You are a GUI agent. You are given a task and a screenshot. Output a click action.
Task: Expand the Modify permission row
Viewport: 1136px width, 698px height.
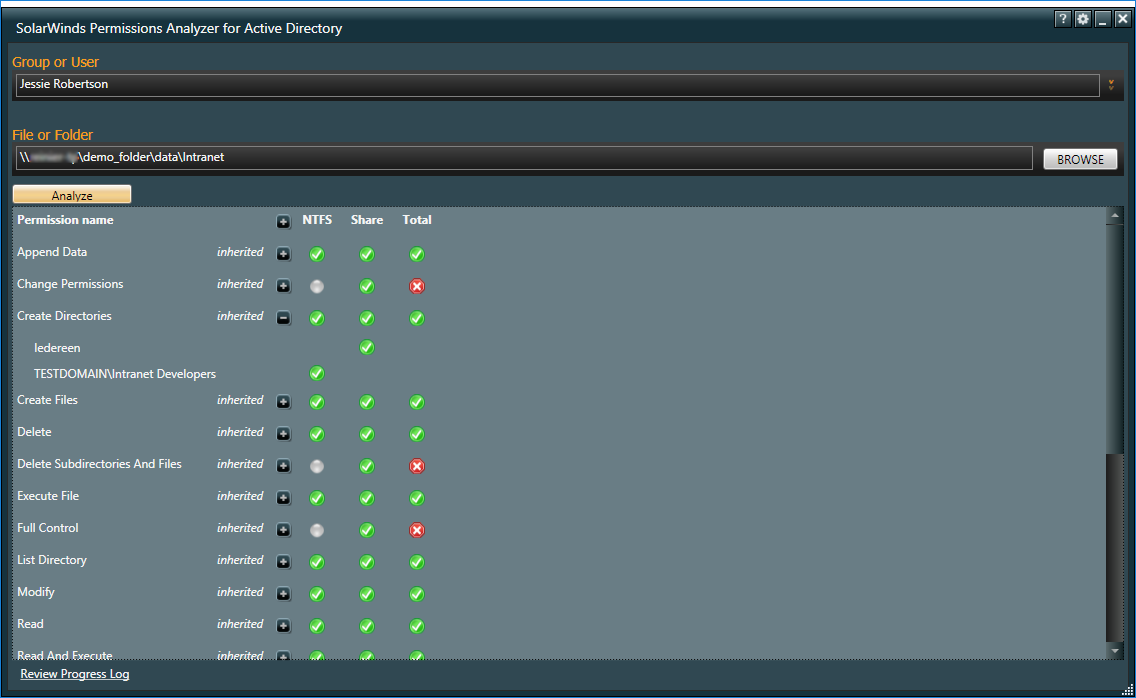(283, 593)
